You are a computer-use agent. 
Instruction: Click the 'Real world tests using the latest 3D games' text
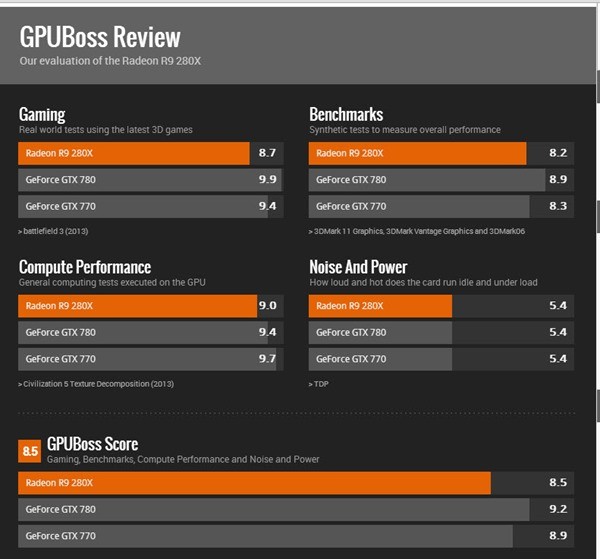point(106,130)
